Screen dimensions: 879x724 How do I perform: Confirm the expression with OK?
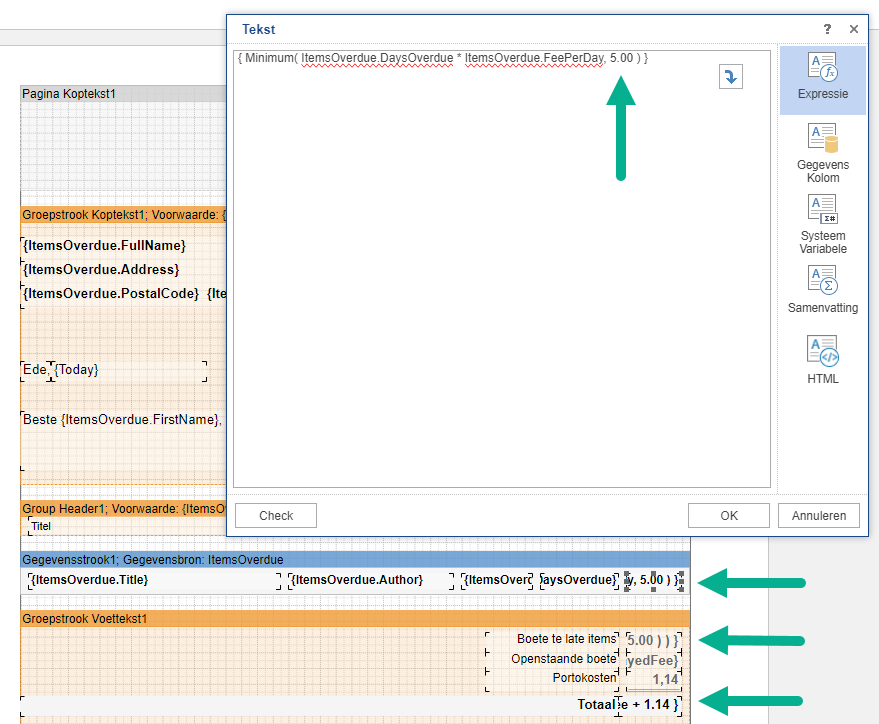[x=729, y=516]
